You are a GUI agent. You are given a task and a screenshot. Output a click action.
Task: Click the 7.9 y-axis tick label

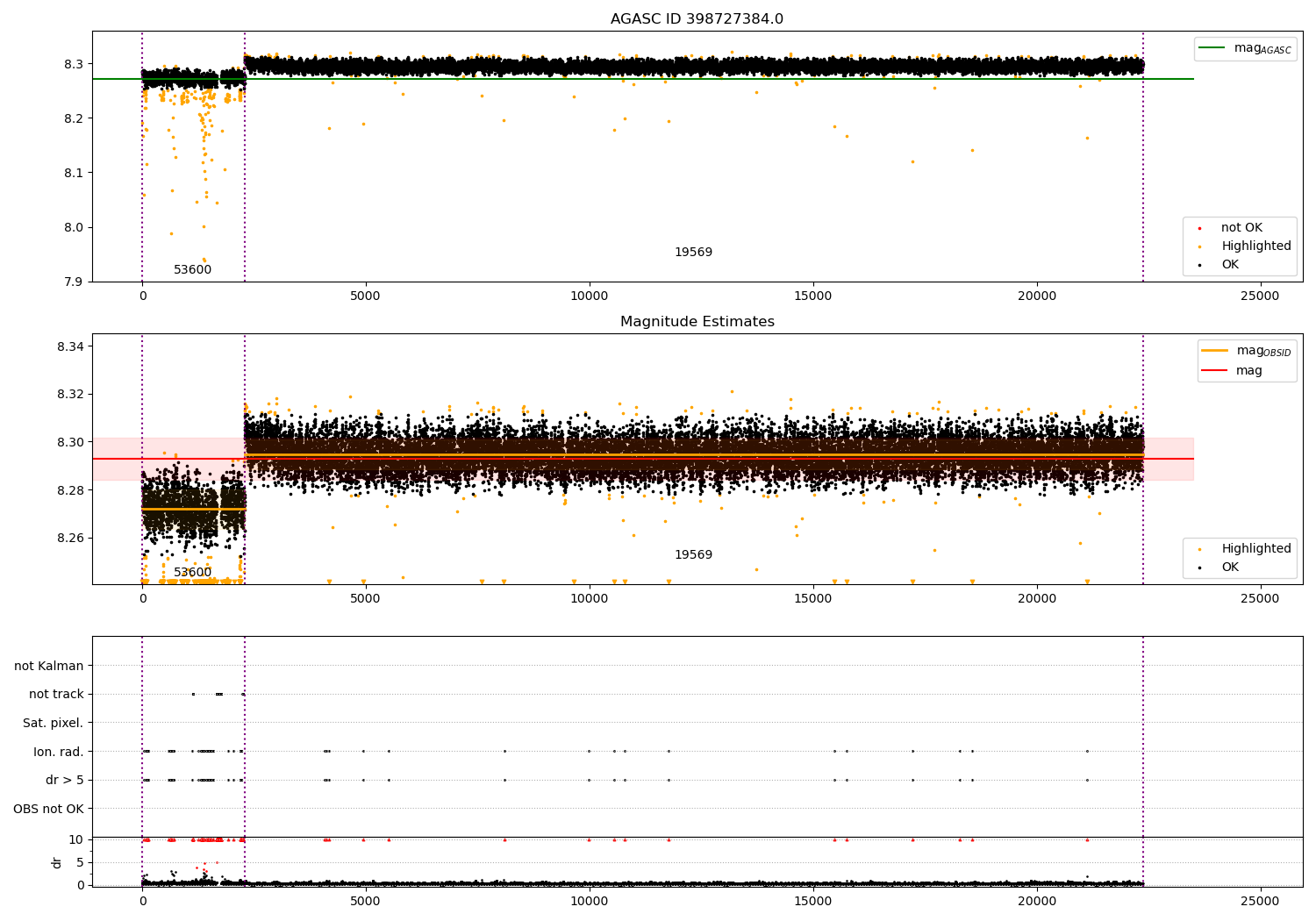[x=74, y=282]
